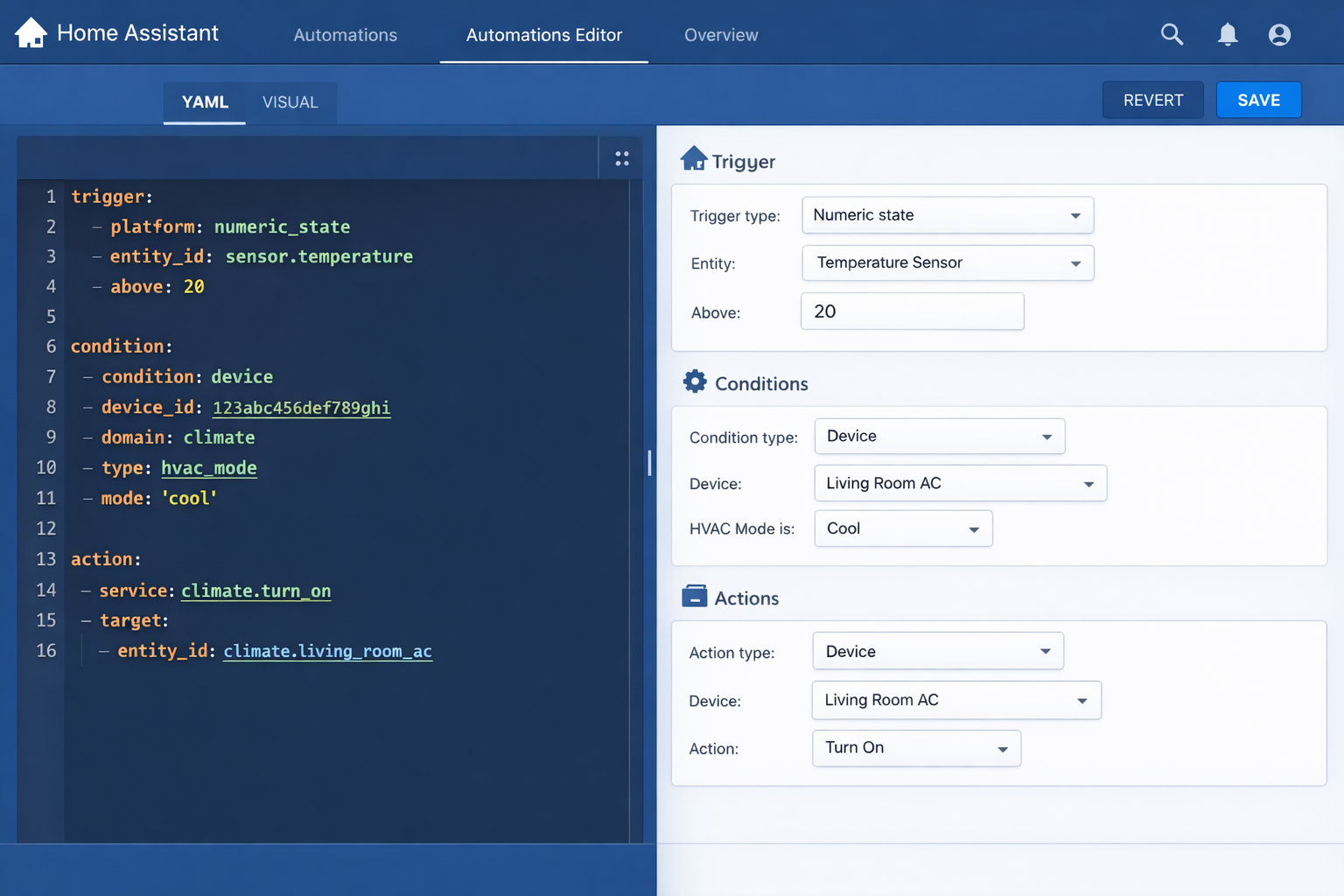Click the 'HVAC Mode is:' label
This screenshot has width=1344, height=896.
coord(742,528)
